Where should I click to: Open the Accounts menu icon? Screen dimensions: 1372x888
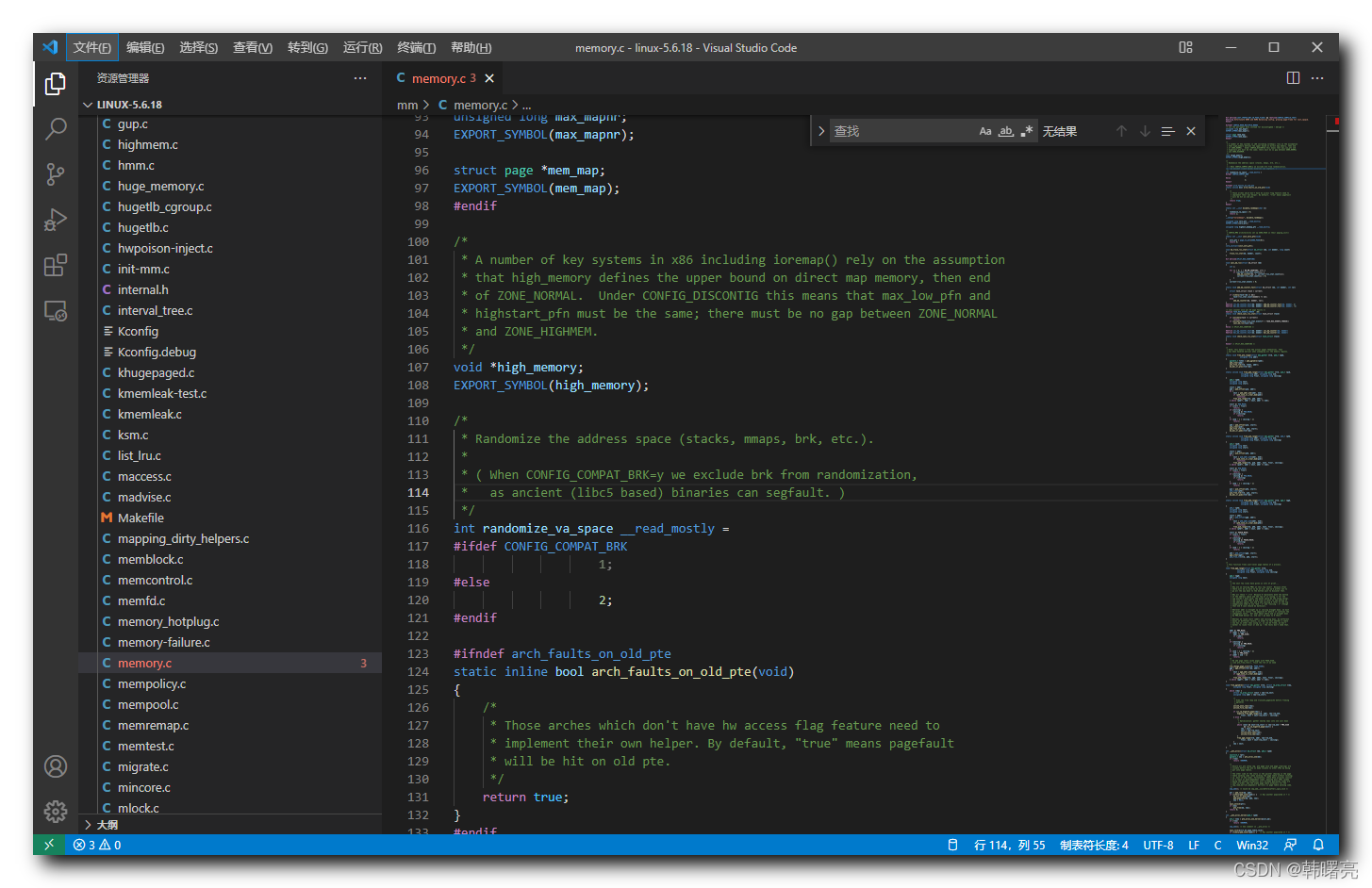click(56, 766)
